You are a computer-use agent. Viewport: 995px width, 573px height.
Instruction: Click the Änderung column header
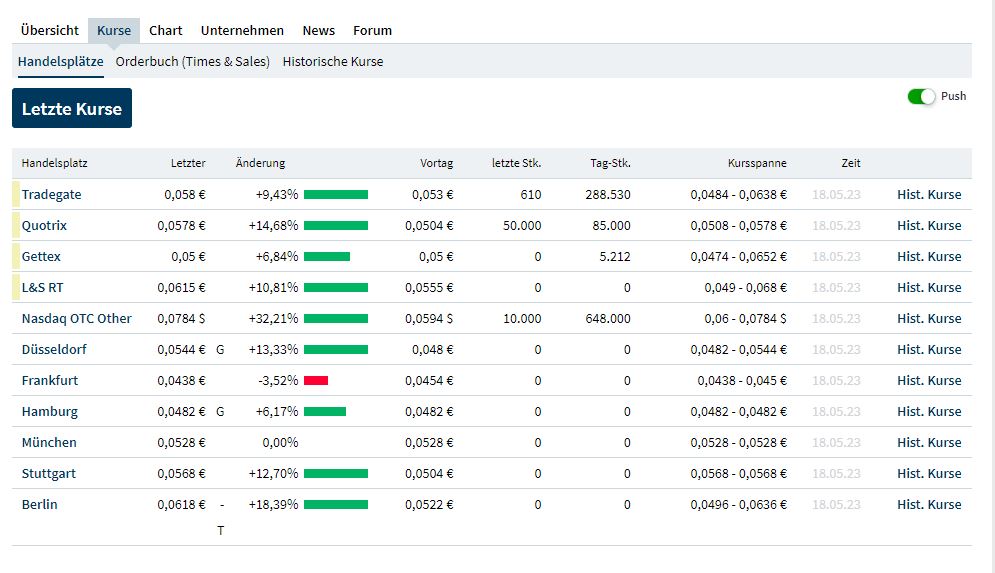[x=260, y=163]
